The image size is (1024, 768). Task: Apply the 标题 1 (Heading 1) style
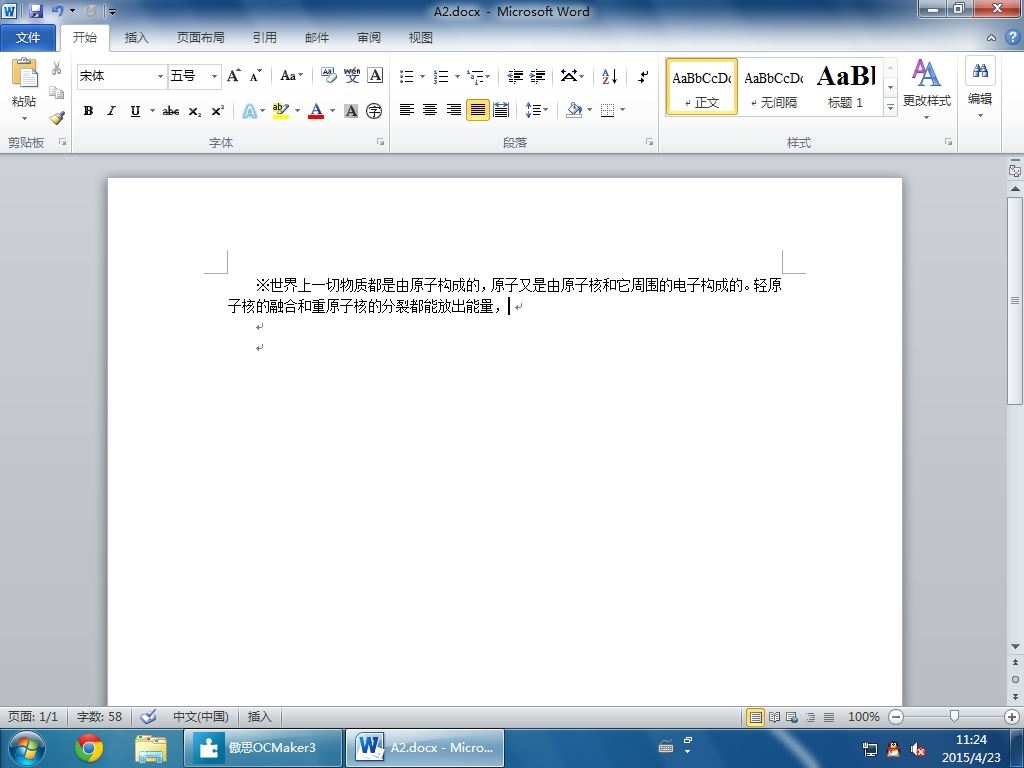coord(846,86)
